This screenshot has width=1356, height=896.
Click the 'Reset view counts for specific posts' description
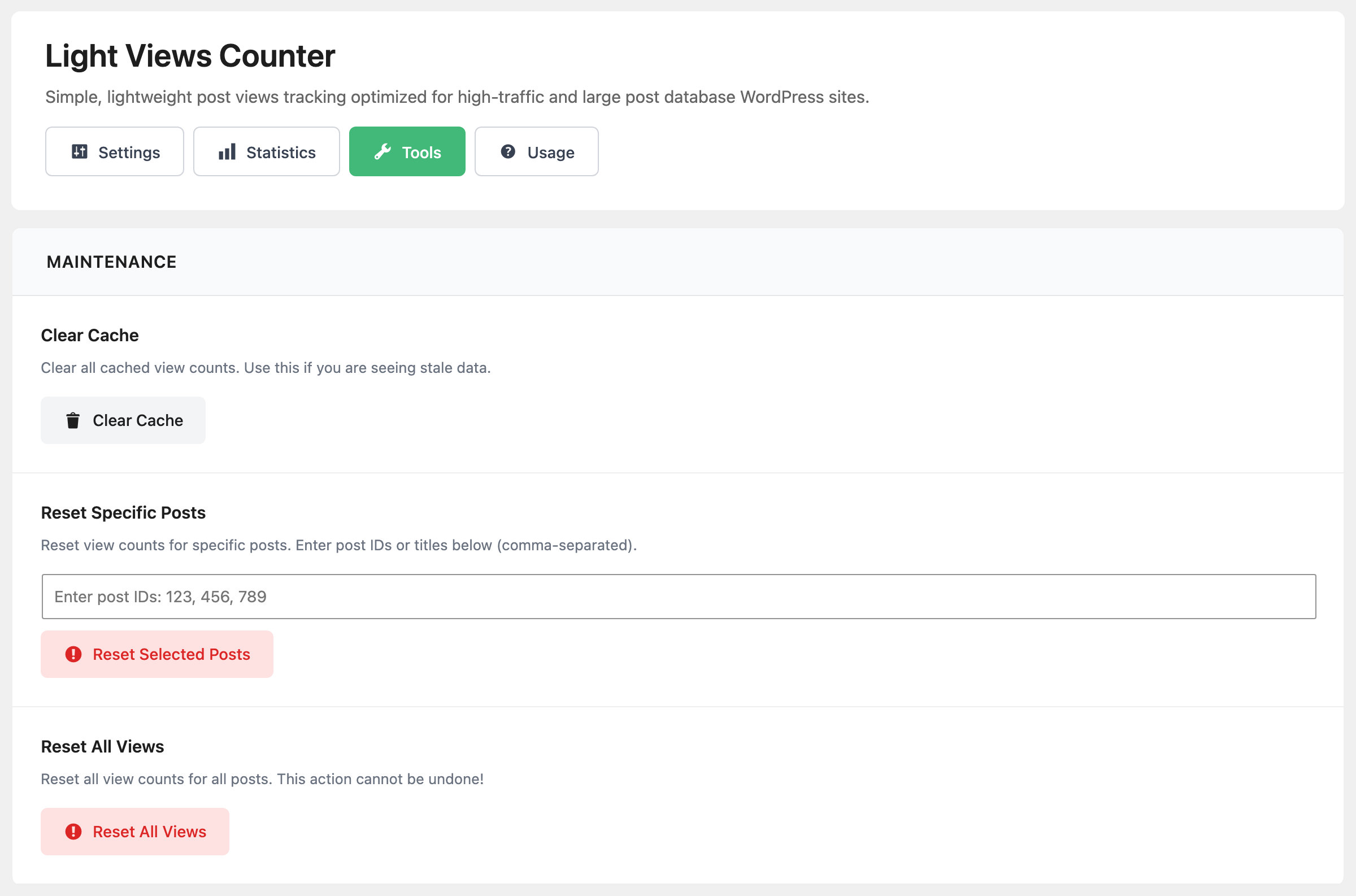tap(339, 545)
